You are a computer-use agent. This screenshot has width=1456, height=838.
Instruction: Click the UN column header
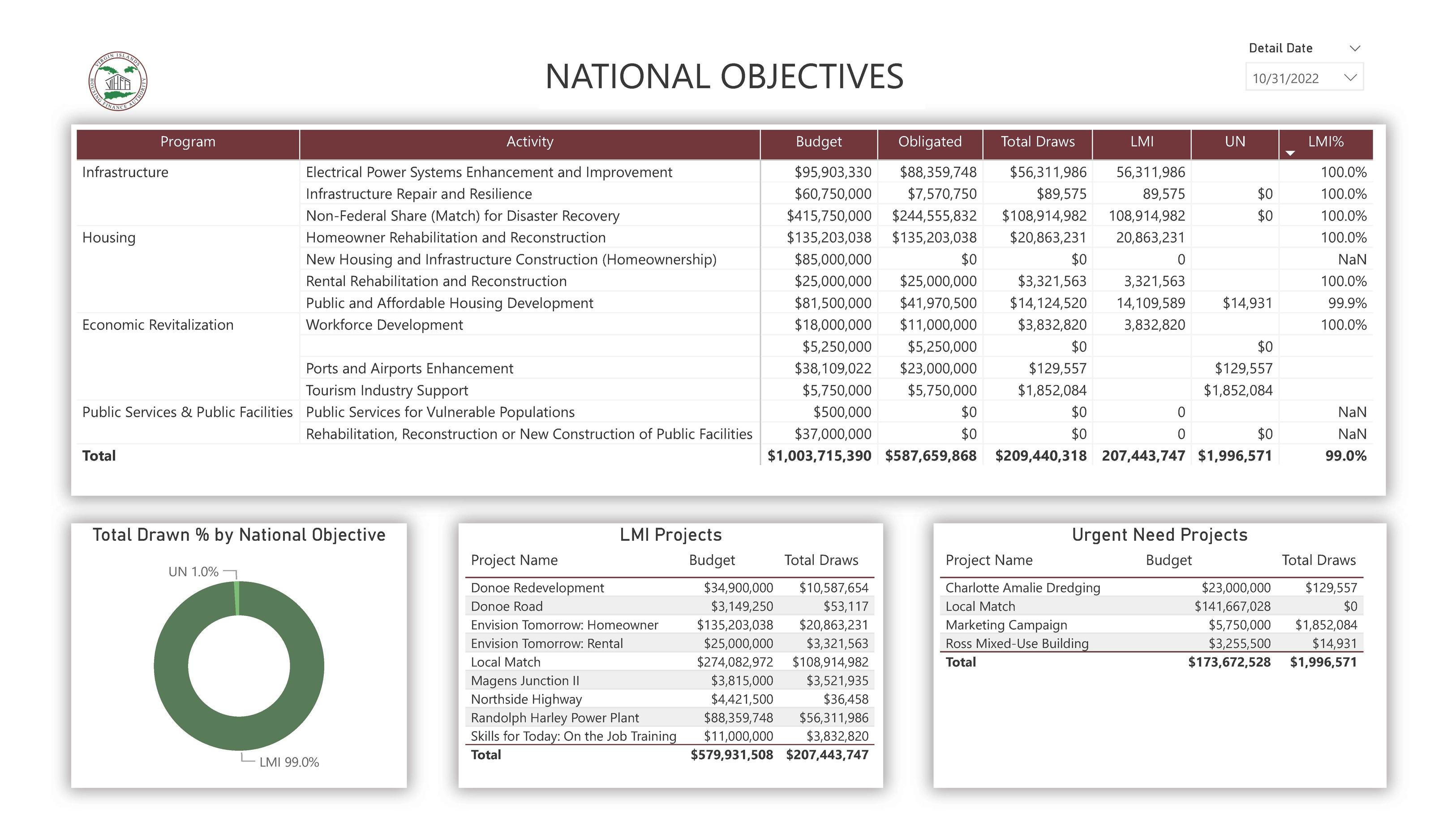tap(1234, 142)
